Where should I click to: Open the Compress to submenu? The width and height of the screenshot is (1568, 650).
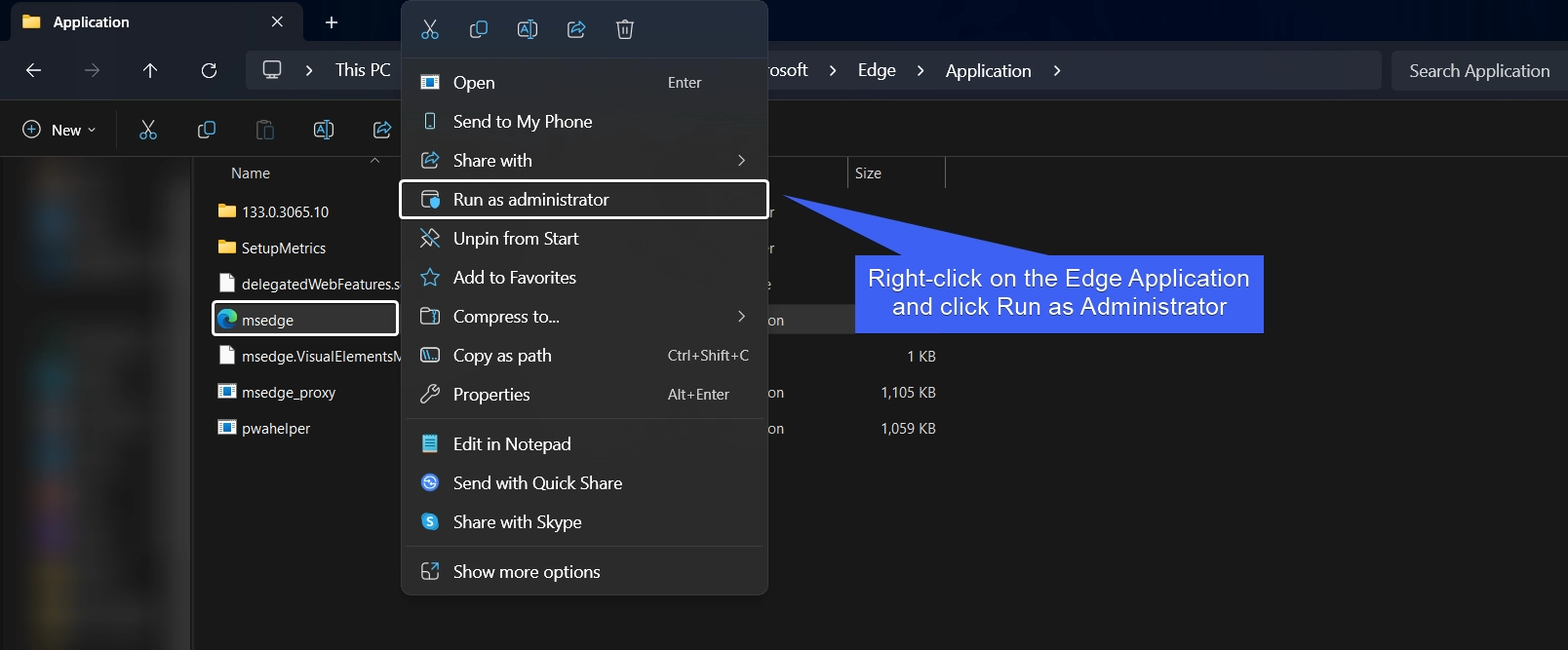tap(584, 317)
